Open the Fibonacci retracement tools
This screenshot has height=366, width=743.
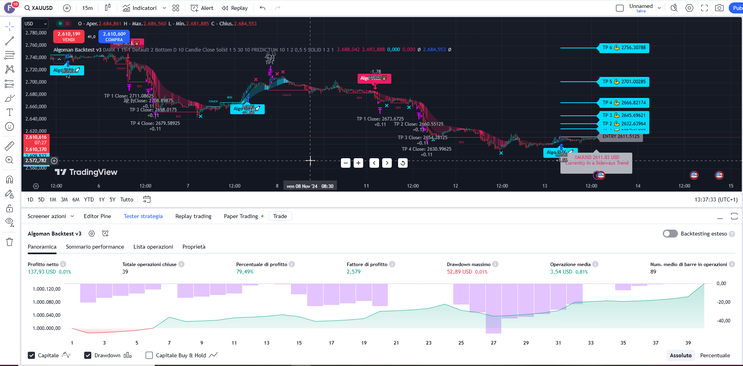click(x=9, y=55)
